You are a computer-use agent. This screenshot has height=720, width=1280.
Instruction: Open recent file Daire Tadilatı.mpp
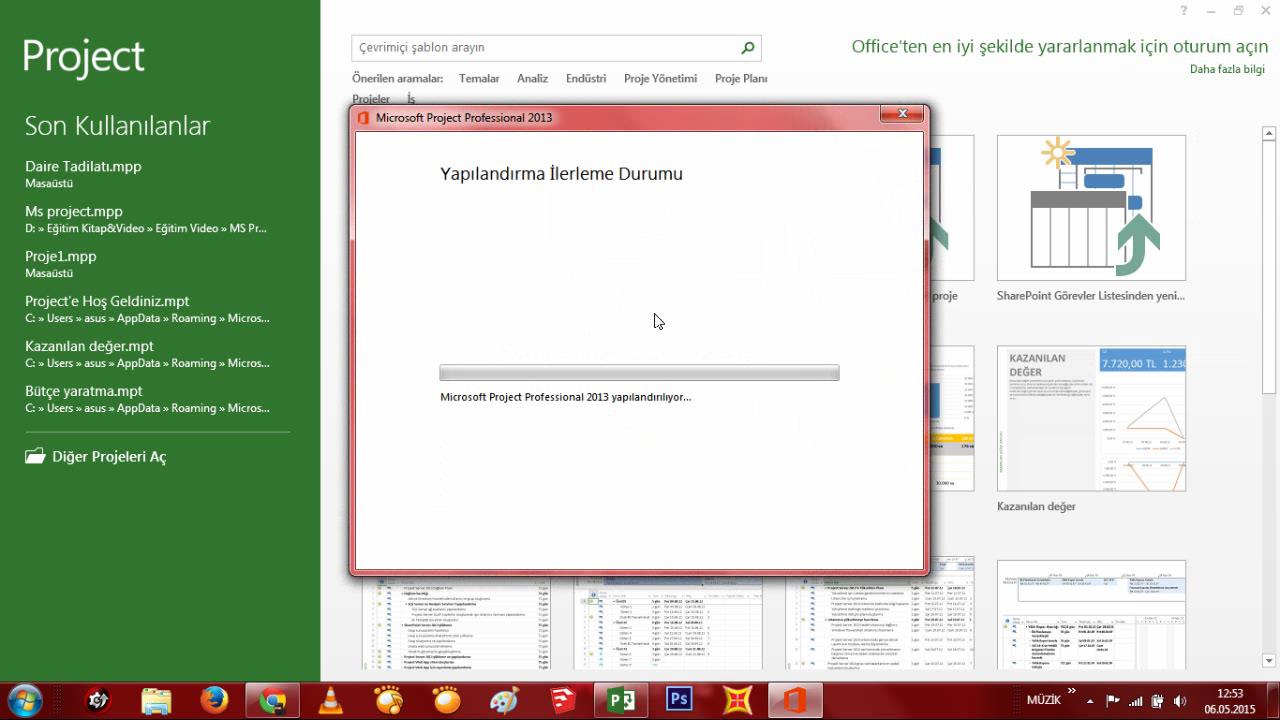point(83,166)
